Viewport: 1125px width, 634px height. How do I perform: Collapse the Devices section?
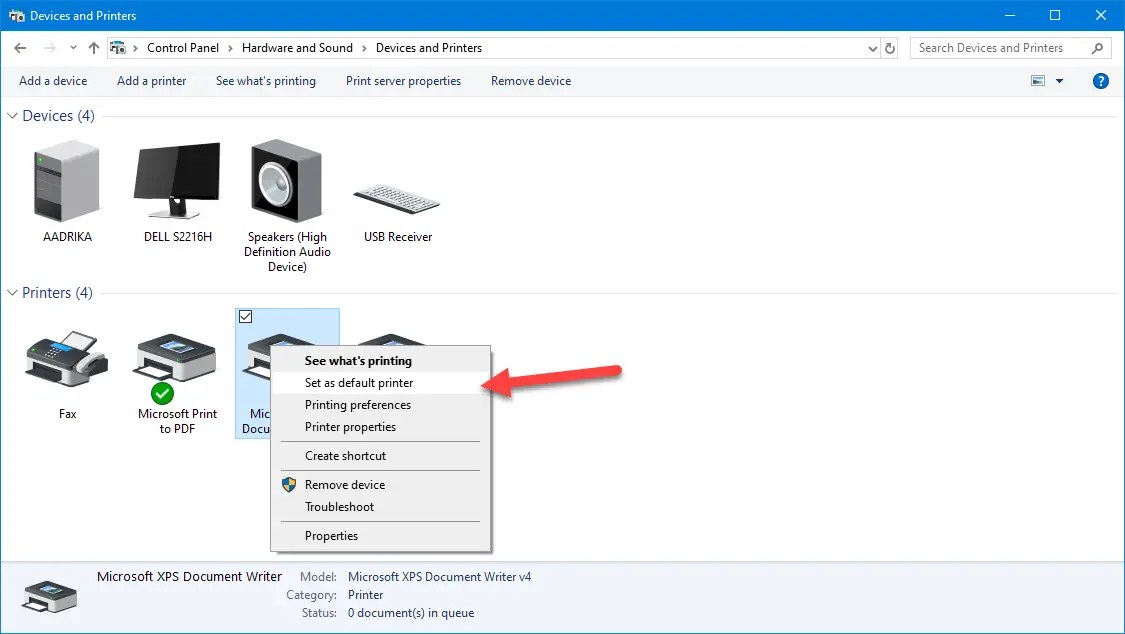[x=14, y=115]
